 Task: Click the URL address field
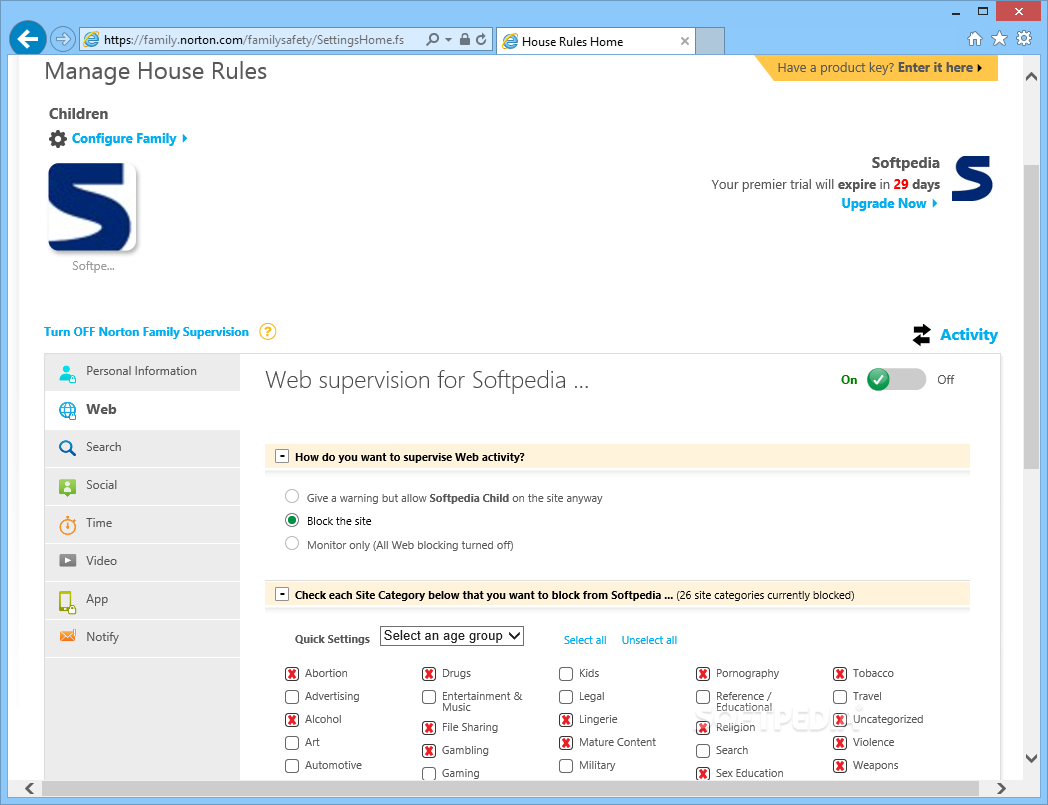pos(254,39)
